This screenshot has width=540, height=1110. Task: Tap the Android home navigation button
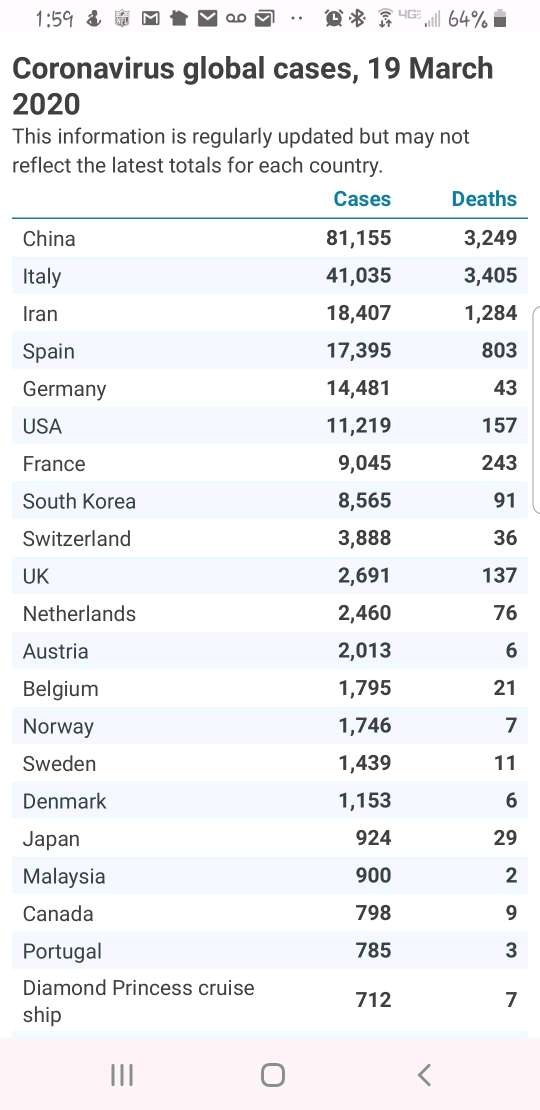coord(272,1075)
